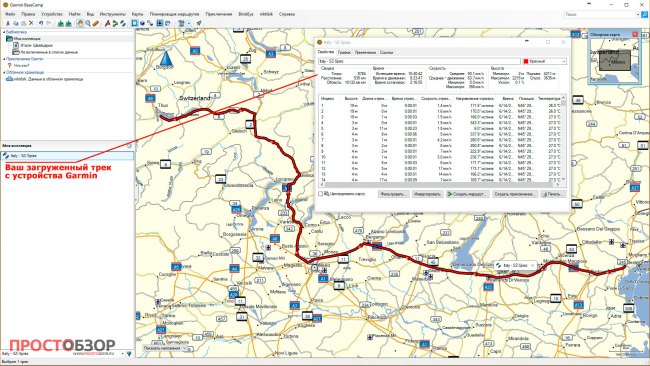Click the Создать приключение button
Viewport: 650px width, 366px height.
pos(515,194)
